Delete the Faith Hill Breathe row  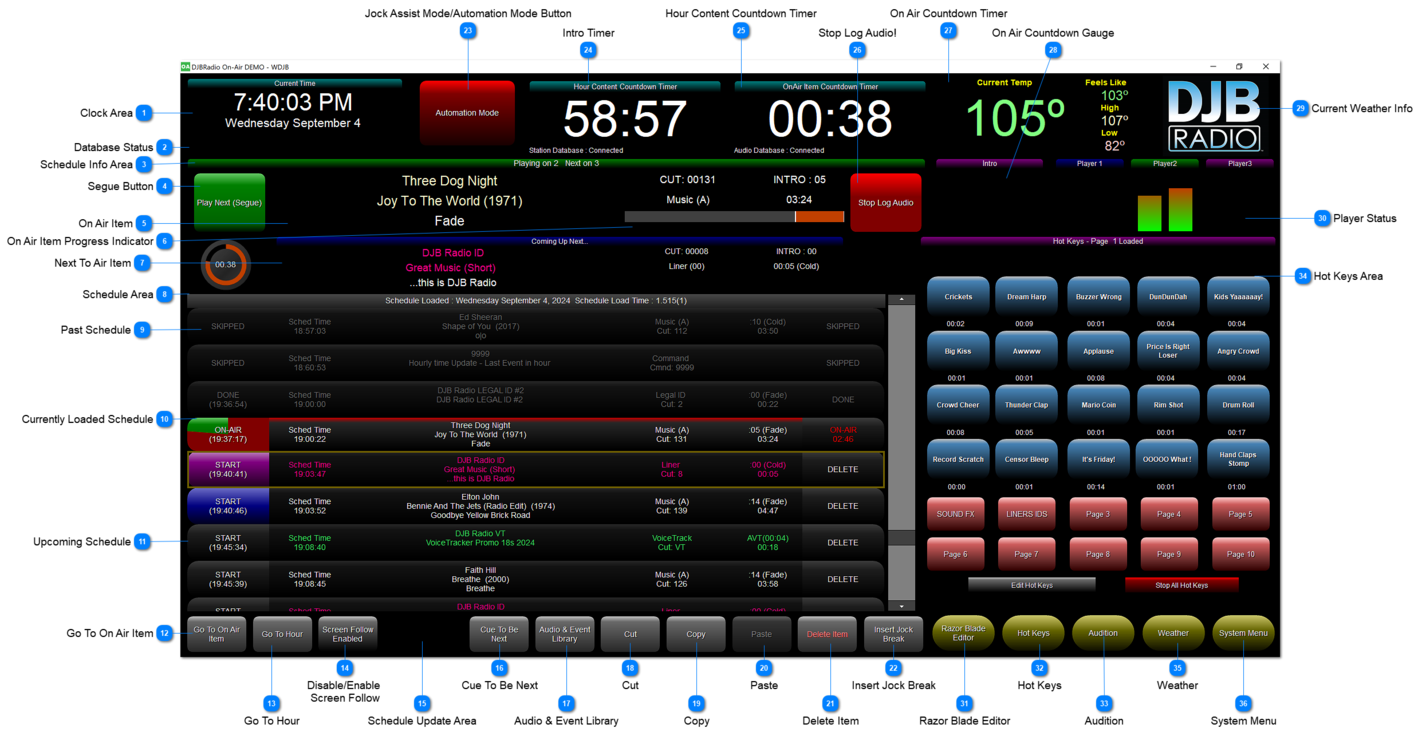[843, 579]
